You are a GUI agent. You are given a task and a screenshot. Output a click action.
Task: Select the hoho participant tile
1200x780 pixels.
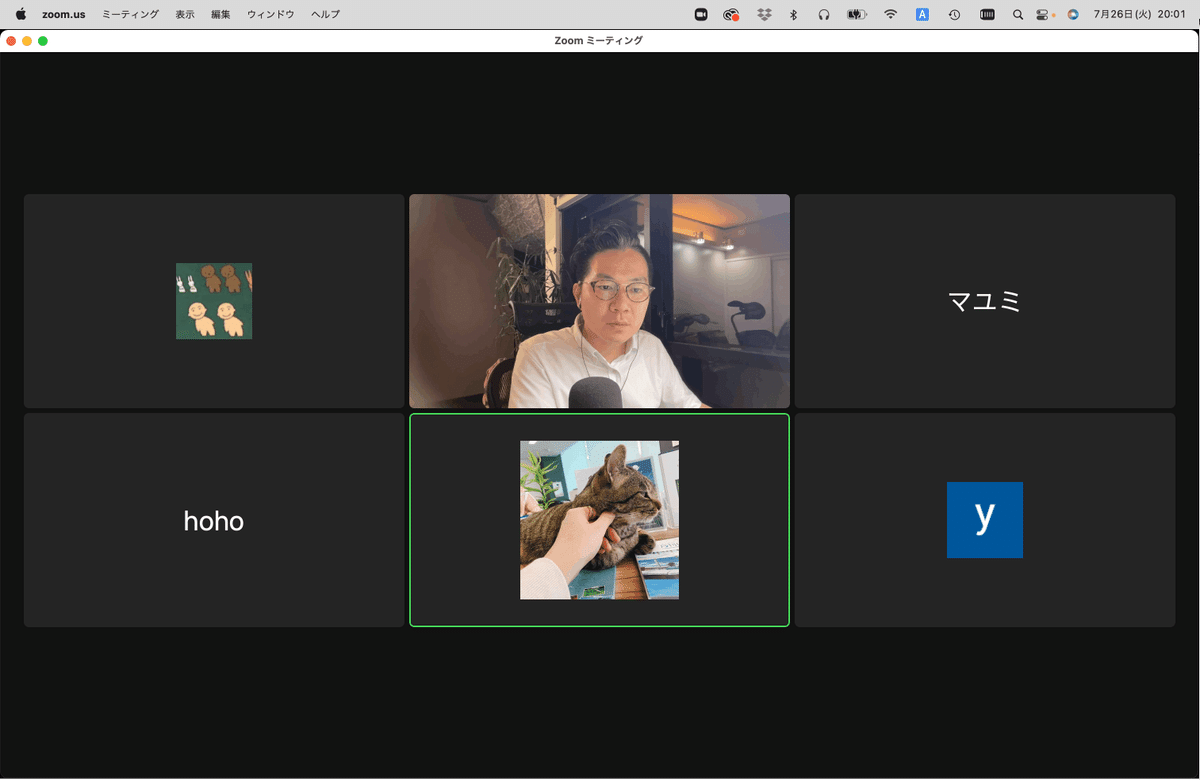click(x=214, y=520)
